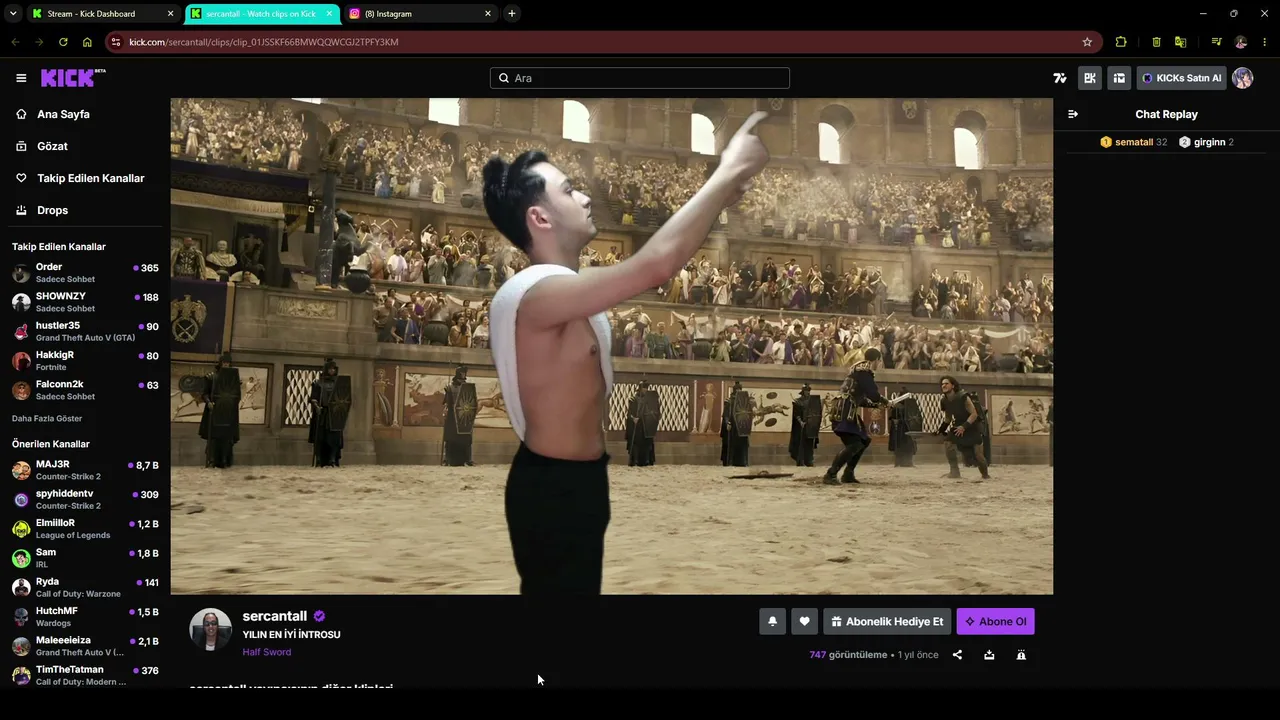View site information icon in address bar
The height and width of the screenshot is (720, 1280).
pos(116,42)
